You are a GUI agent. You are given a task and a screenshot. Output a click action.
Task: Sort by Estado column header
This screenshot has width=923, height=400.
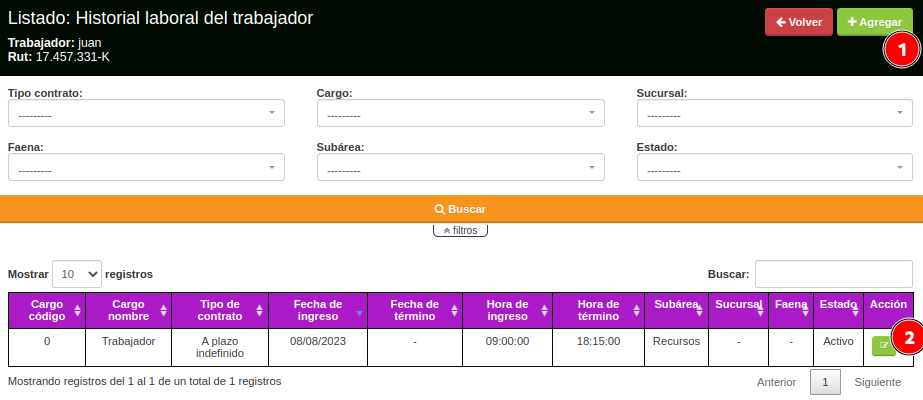839,311
